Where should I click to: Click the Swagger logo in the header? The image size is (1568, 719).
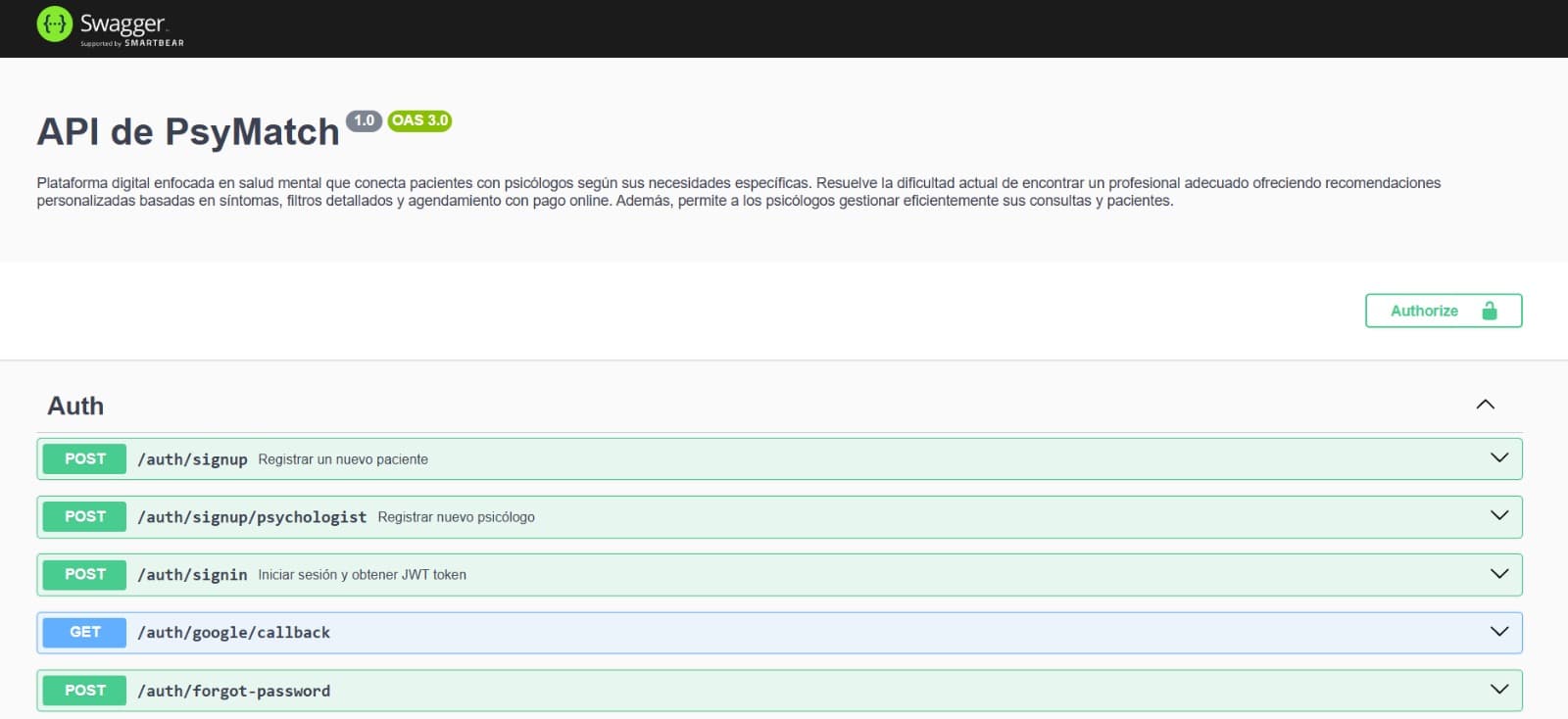coord(110,25)
